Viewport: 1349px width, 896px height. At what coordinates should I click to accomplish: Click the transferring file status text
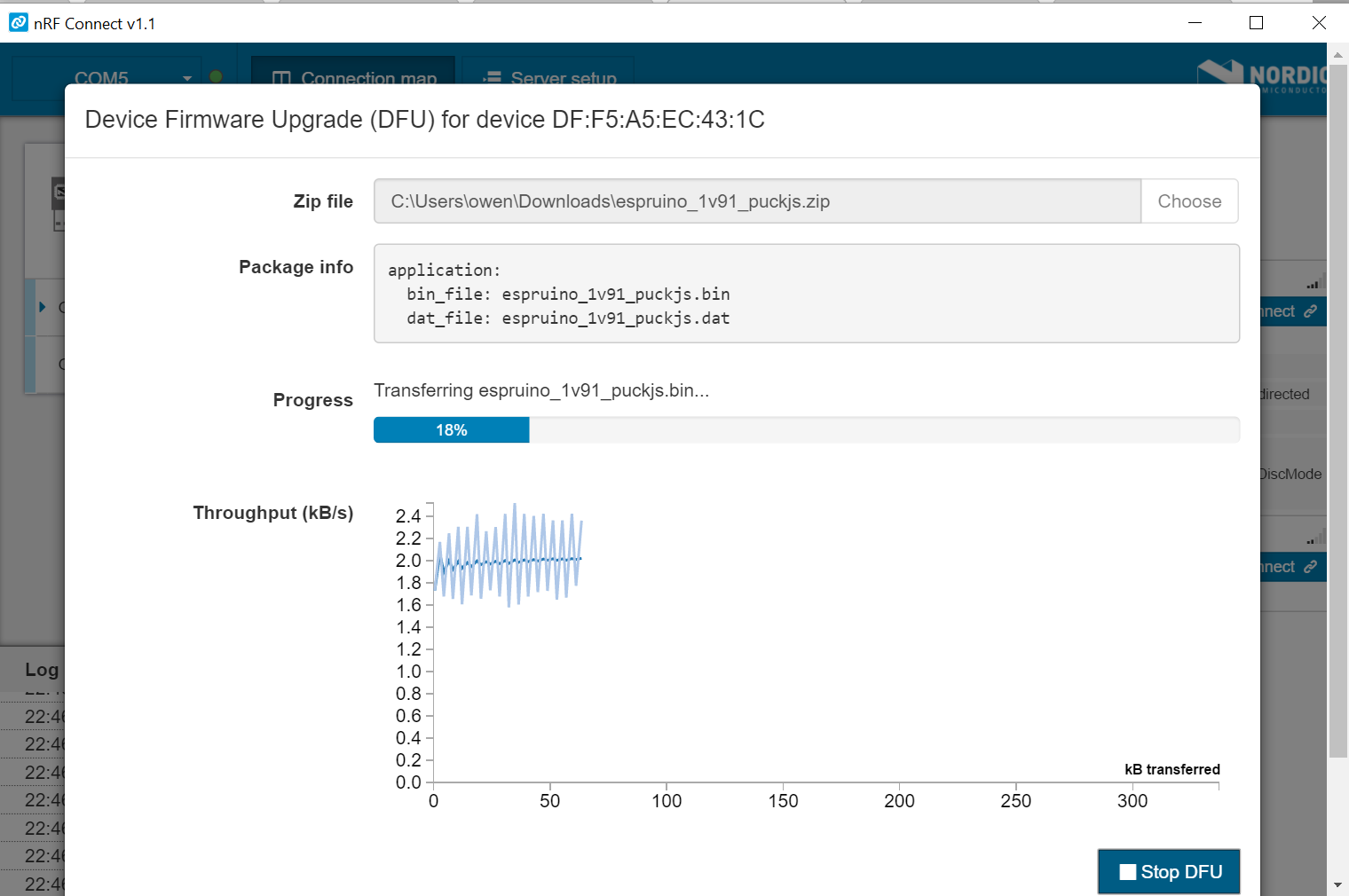[541, 390]
